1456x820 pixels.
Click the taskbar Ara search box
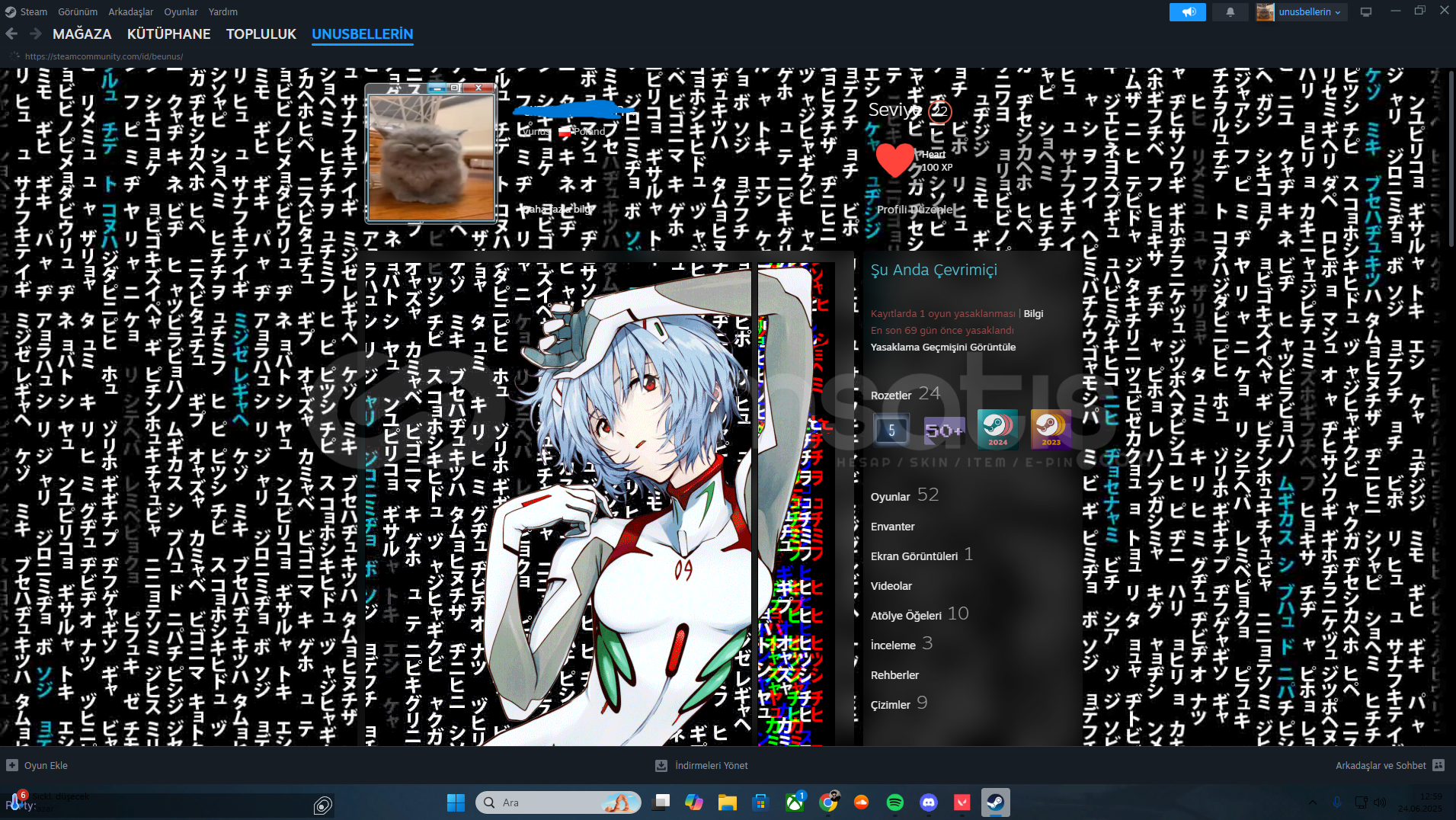tap(558, 802)
